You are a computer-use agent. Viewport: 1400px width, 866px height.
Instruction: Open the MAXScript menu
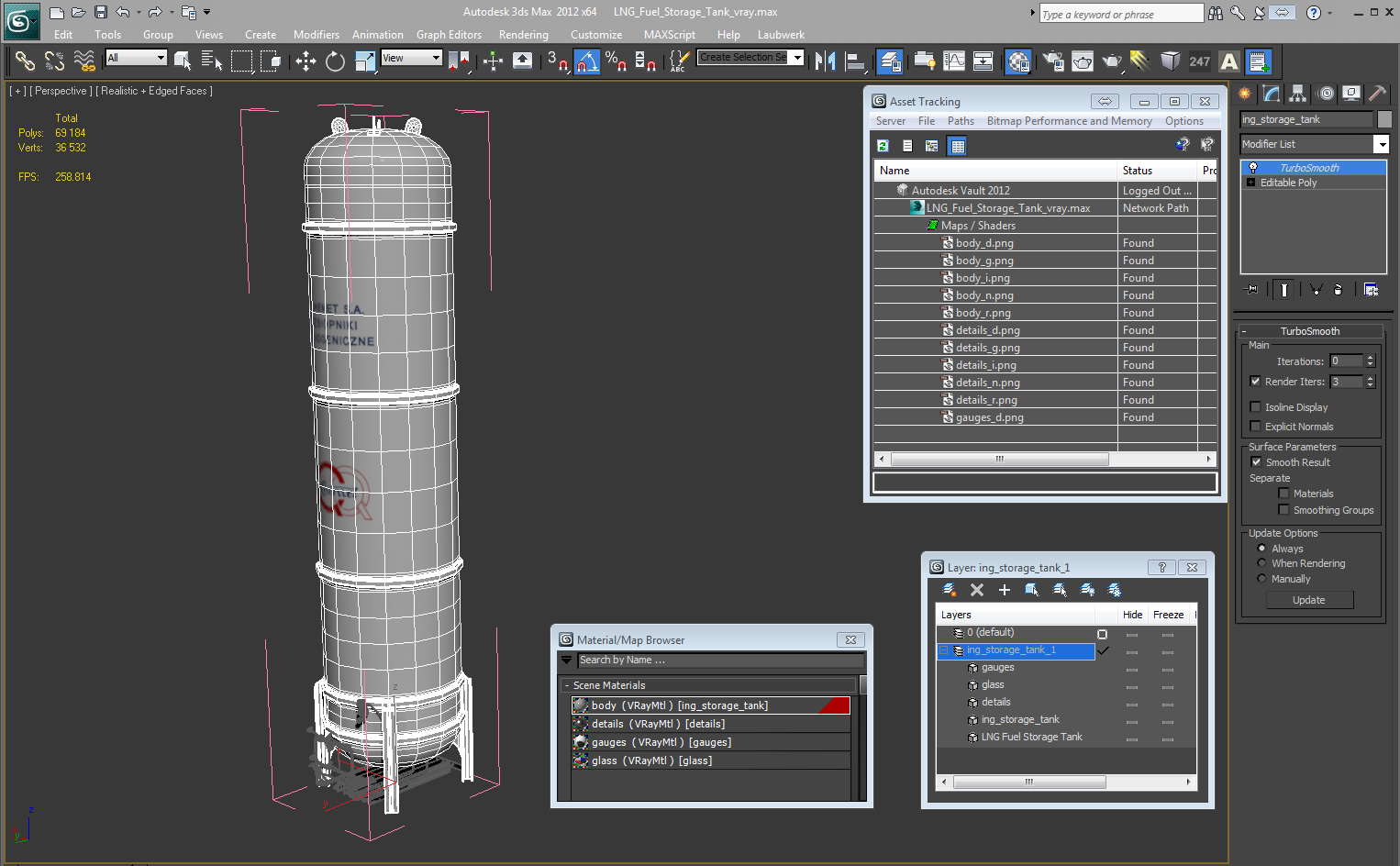670,35
